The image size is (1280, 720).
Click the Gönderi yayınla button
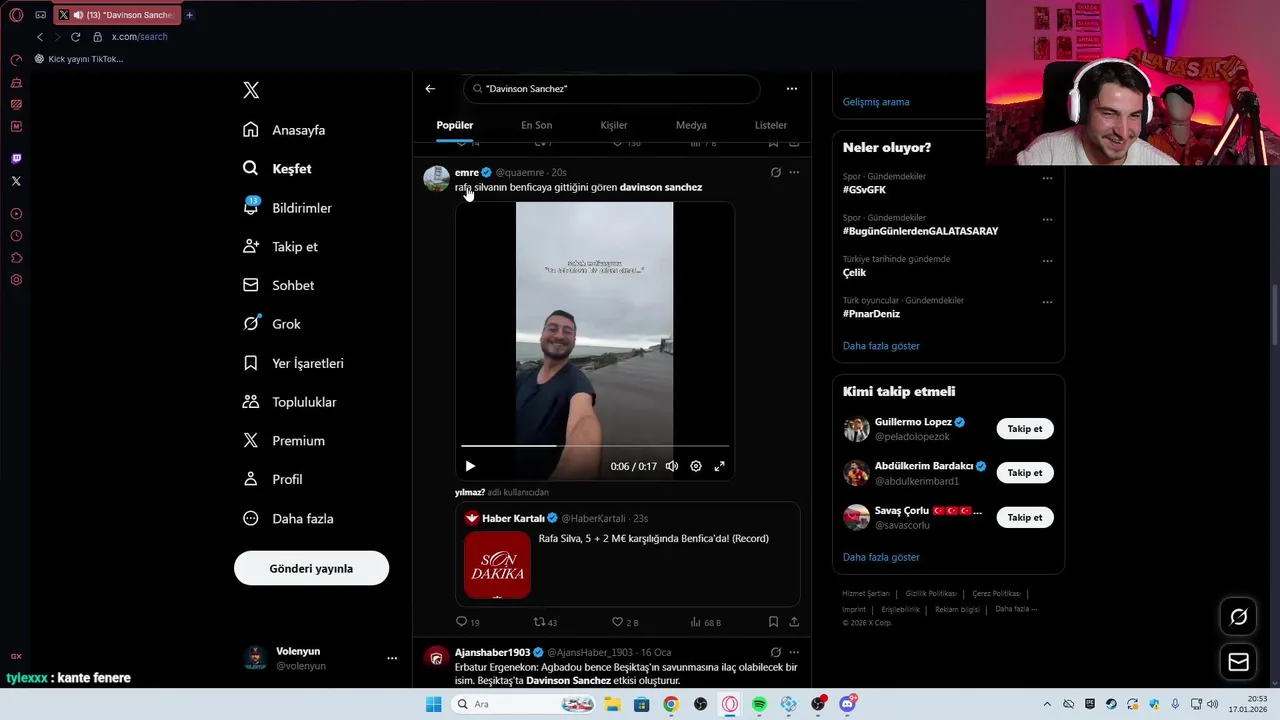[311, 568]
